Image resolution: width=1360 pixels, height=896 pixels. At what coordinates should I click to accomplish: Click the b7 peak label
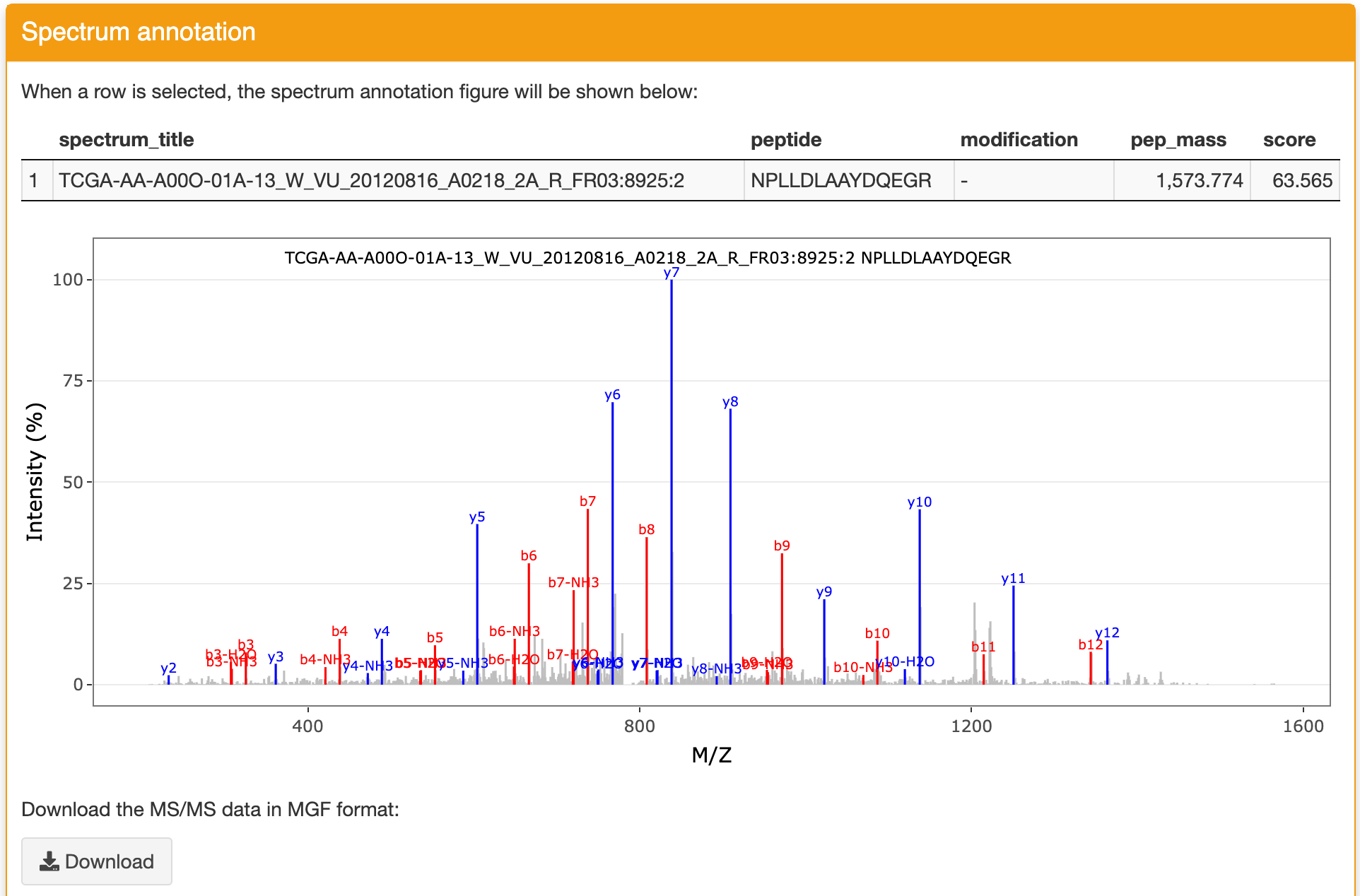[x=587, y=501]
